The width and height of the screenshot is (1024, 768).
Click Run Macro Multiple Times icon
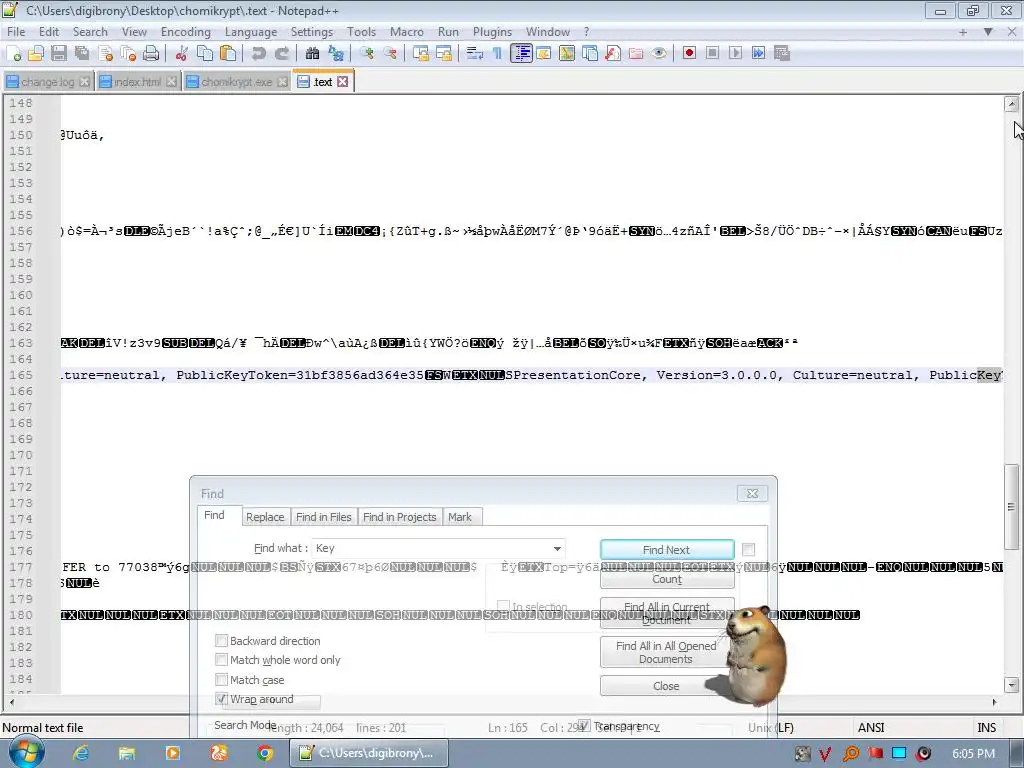click(x=758, y=54)
